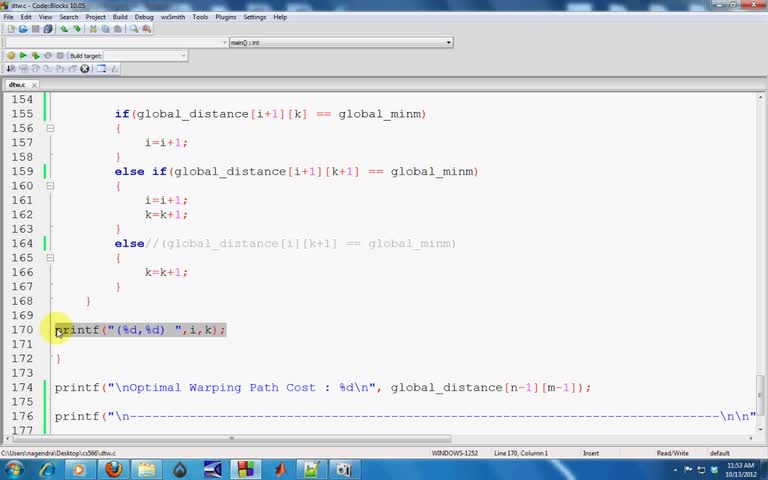Click the Step into debug icon
The height and width of the screenshot is (480, 768).
pos(48,69)
